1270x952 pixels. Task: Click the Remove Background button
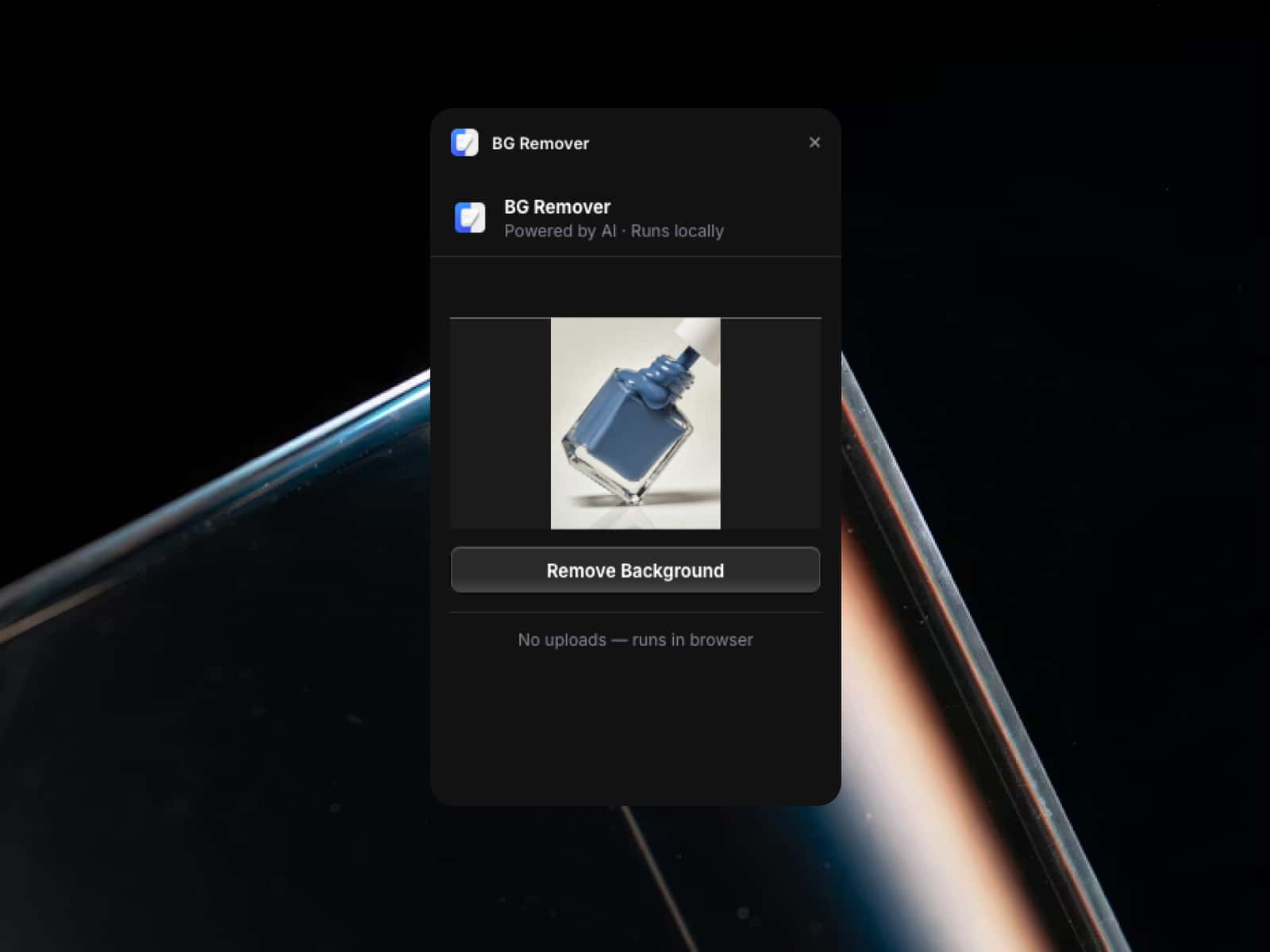click(635, 570)
